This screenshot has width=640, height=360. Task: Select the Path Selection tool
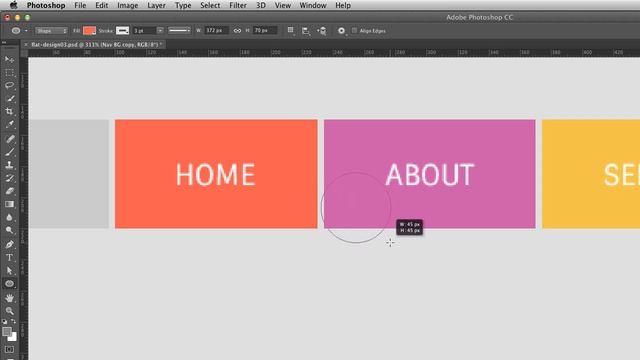click(9, 271)
